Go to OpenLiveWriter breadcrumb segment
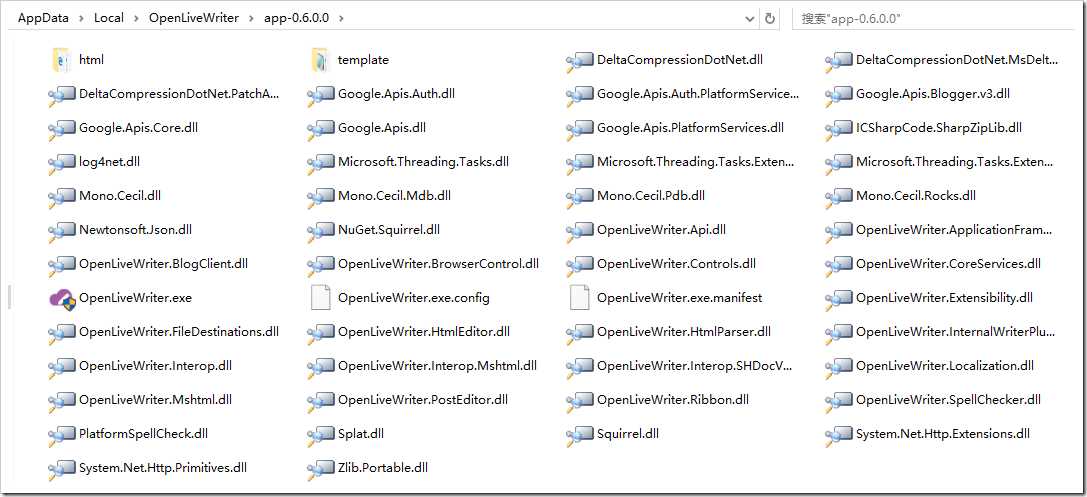The image size is (1087, 497). point(193,18)
